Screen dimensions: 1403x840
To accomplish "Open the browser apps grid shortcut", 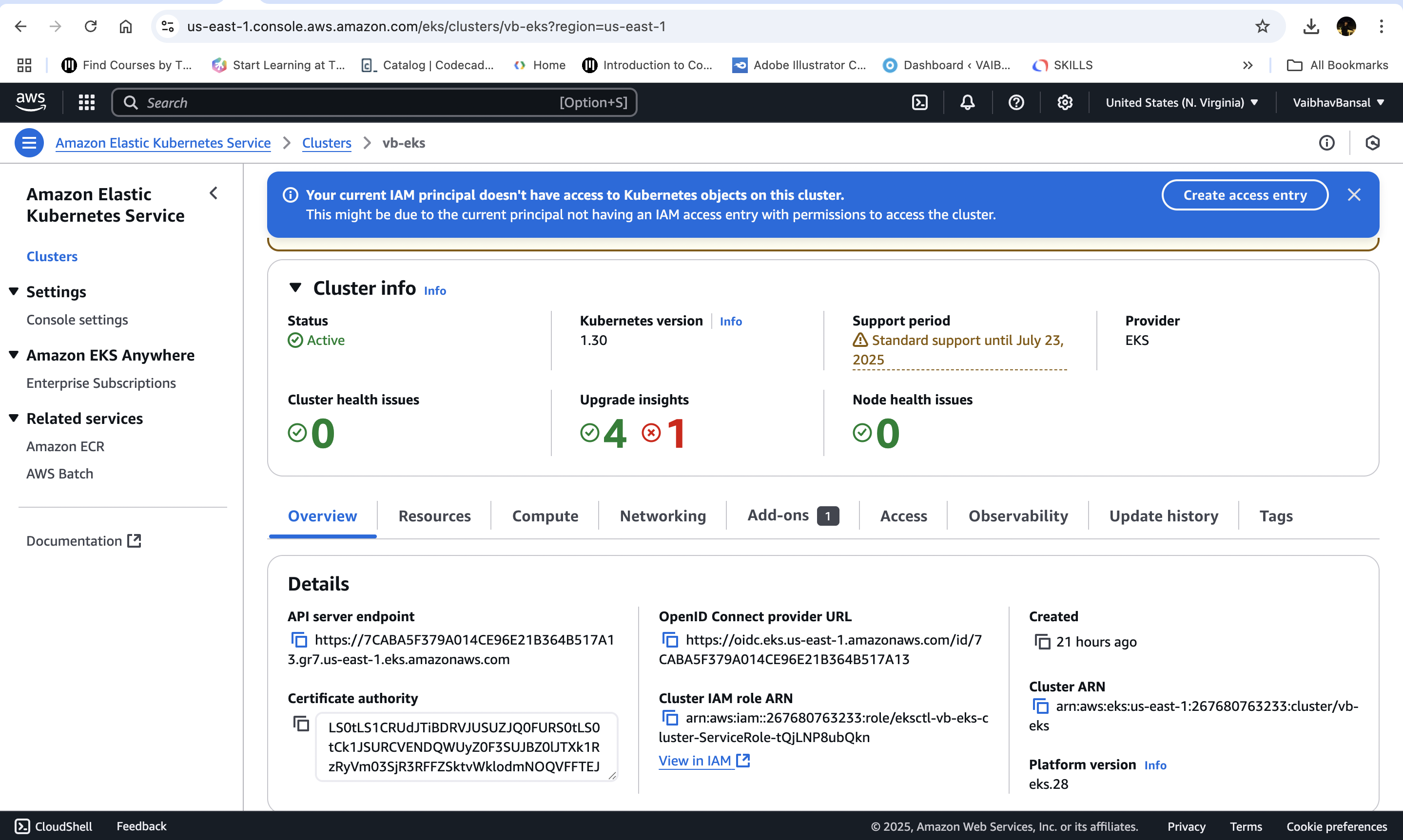I will point(24,65).
